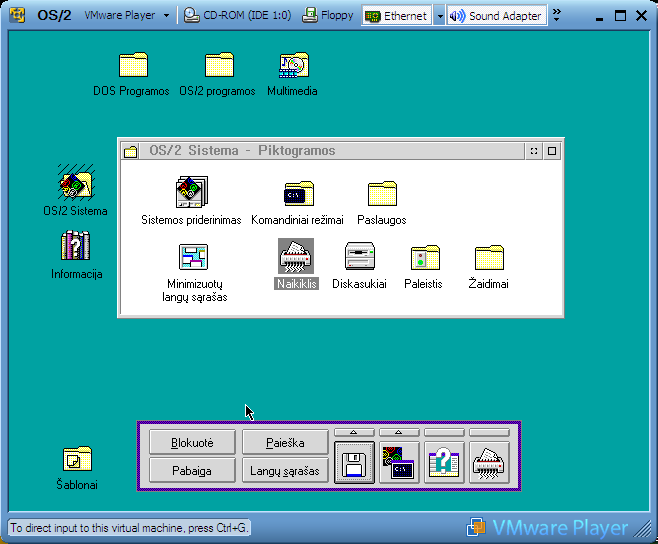The width and height of the screenshot is (658, 544).
Task: Click the command prompt launchpad icon
Action: pos(399,463)
